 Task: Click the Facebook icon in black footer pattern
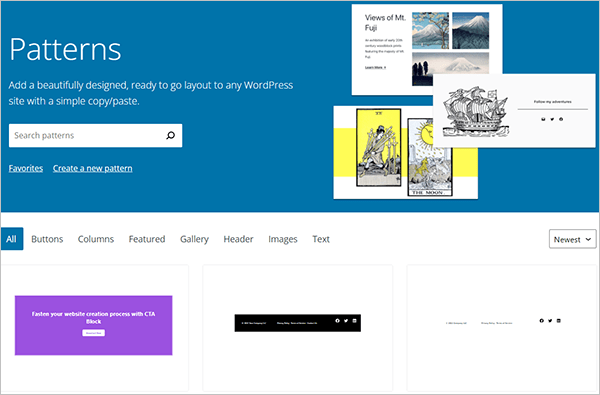pyautogui.click(x=338, y=321)
